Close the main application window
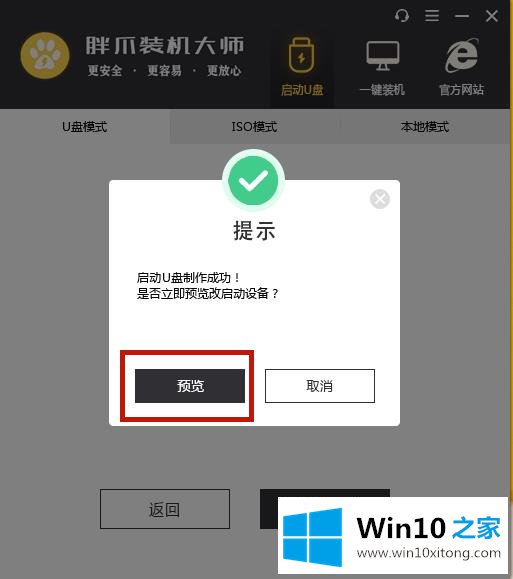 [x=492, y=16]
